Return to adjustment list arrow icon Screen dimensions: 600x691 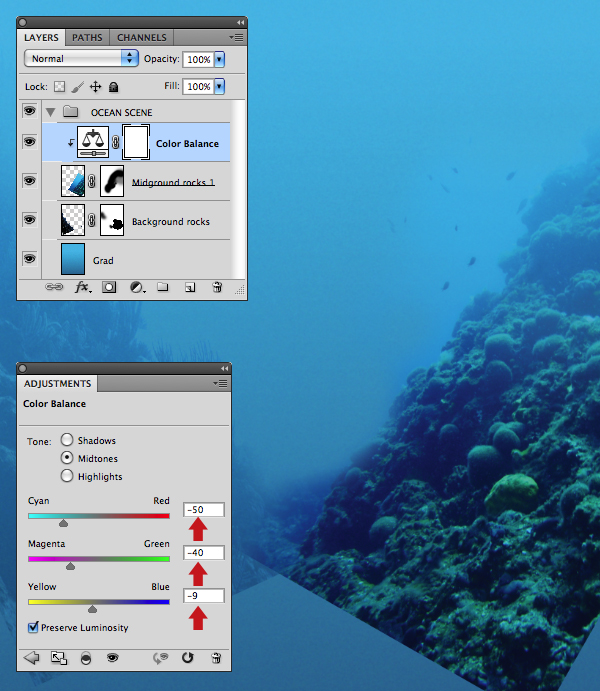click(x=31, y=658)
